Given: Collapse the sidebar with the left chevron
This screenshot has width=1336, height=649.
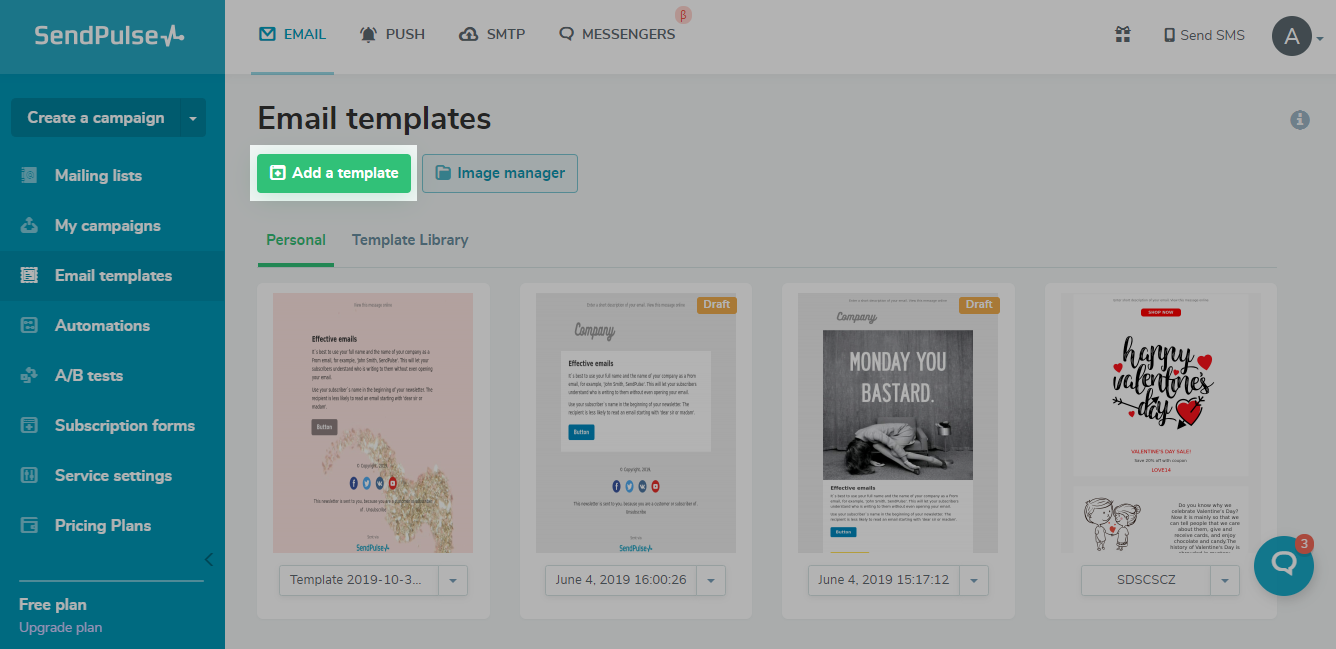Looking at the screenshot, I should point(208,559).
